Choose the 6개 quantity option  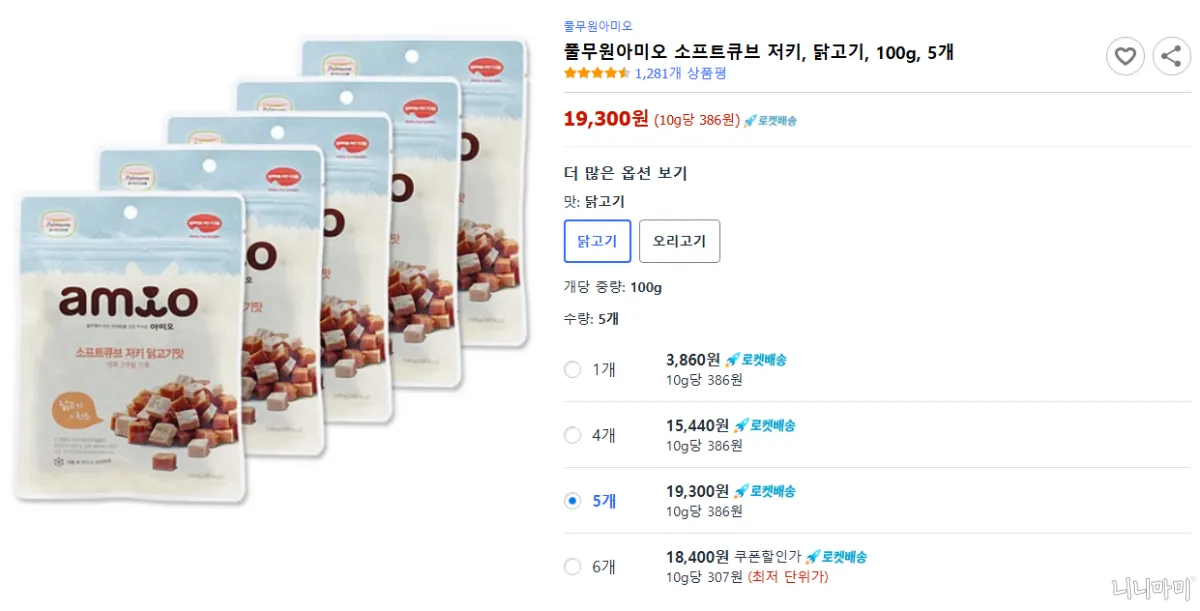[x=573, y=566]
